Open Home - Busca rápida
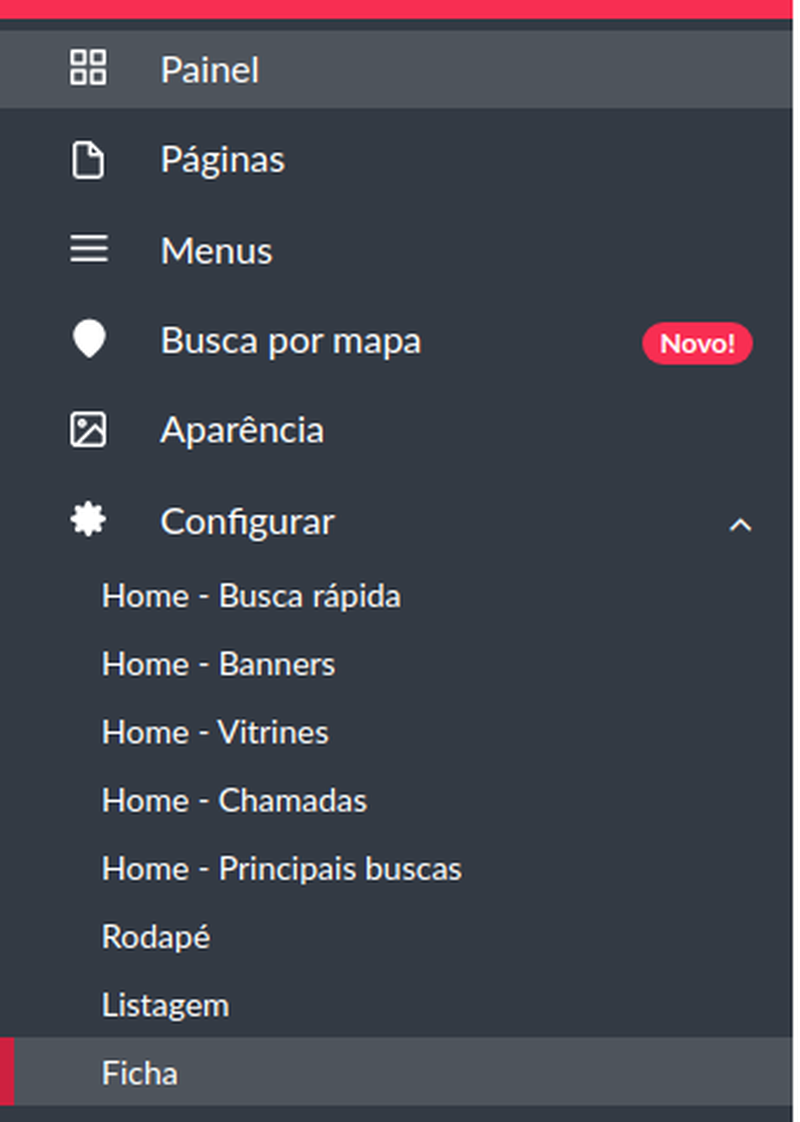800x1122 pixels. [251, 597]
